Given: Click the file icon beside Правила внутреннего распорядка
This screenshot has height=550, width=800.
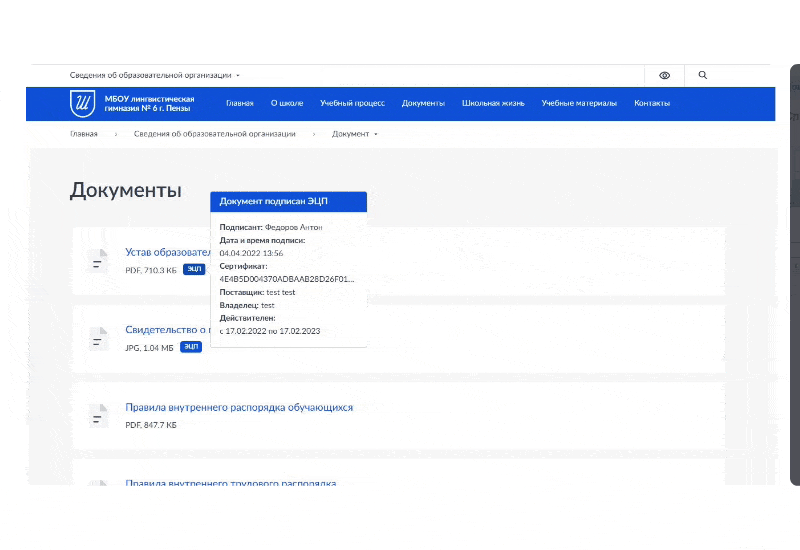Looking at the screenshot, I should (97, 416).
